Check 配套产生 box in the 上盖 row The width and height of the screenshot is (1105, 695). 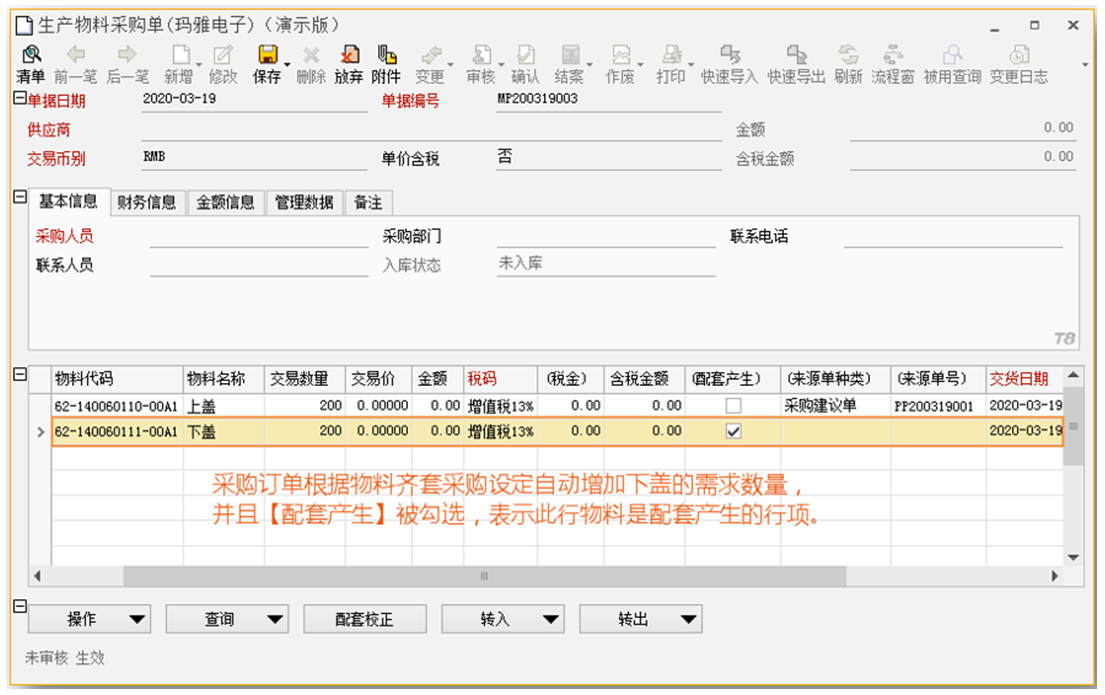pos(733,406)
